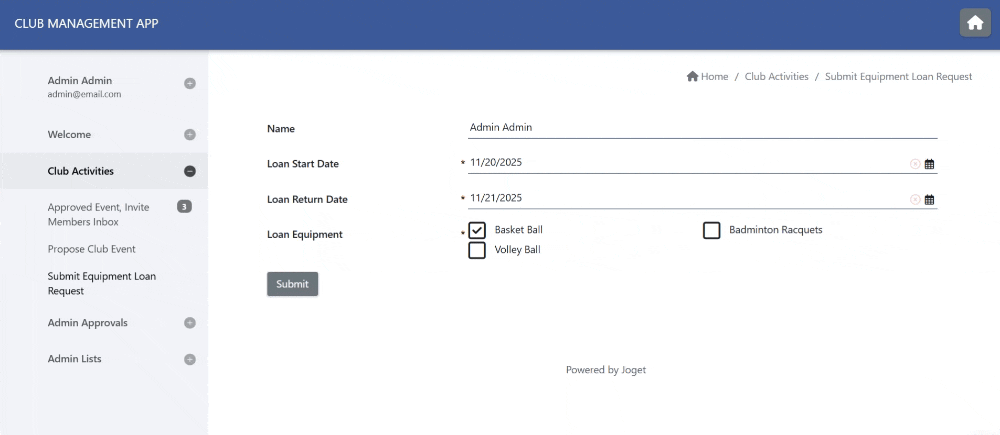Expand the Admin Lists section
Screen dimensions: 1000x435
190,359
